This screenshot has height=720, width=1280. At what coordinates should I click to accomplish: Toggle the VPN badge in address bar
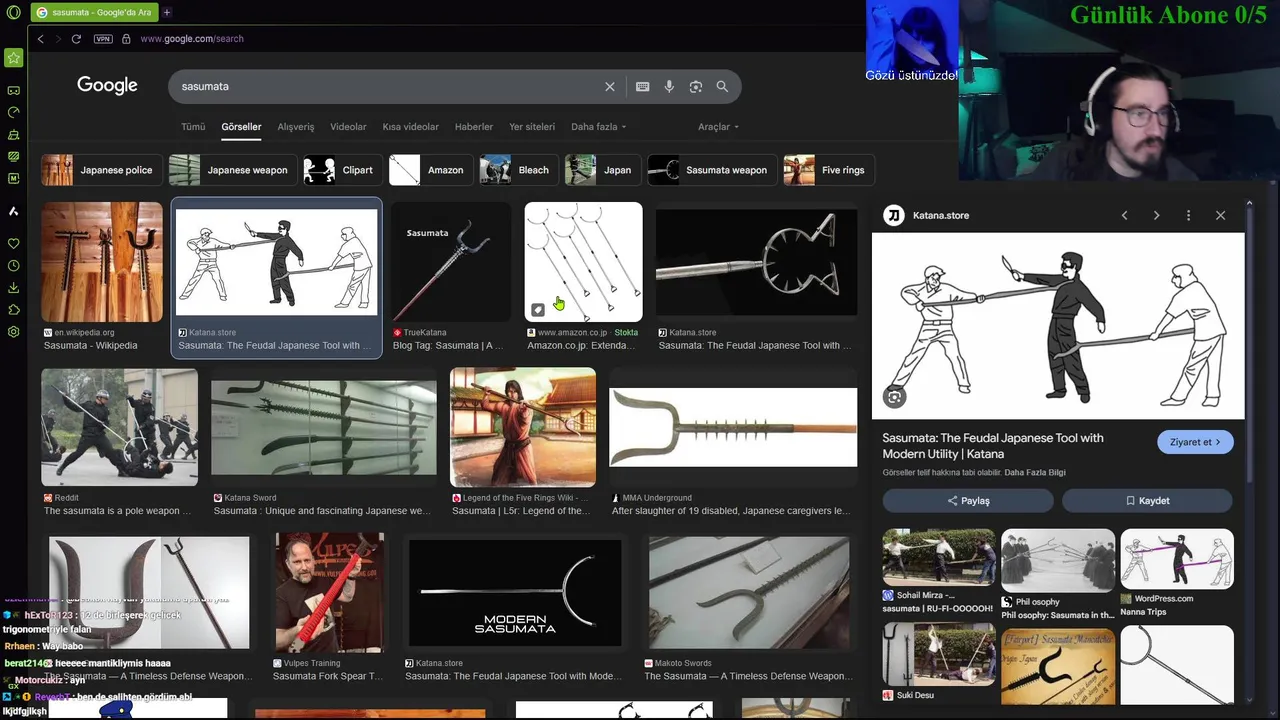pyautogui.click(x=103, y=39)
